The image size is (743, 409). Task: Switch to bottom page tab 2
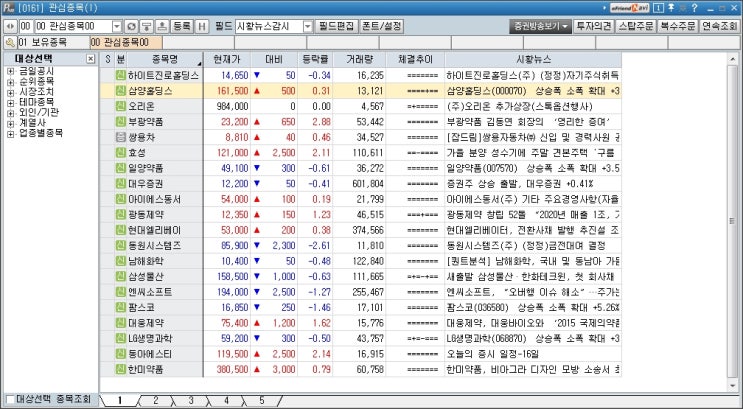155,400
